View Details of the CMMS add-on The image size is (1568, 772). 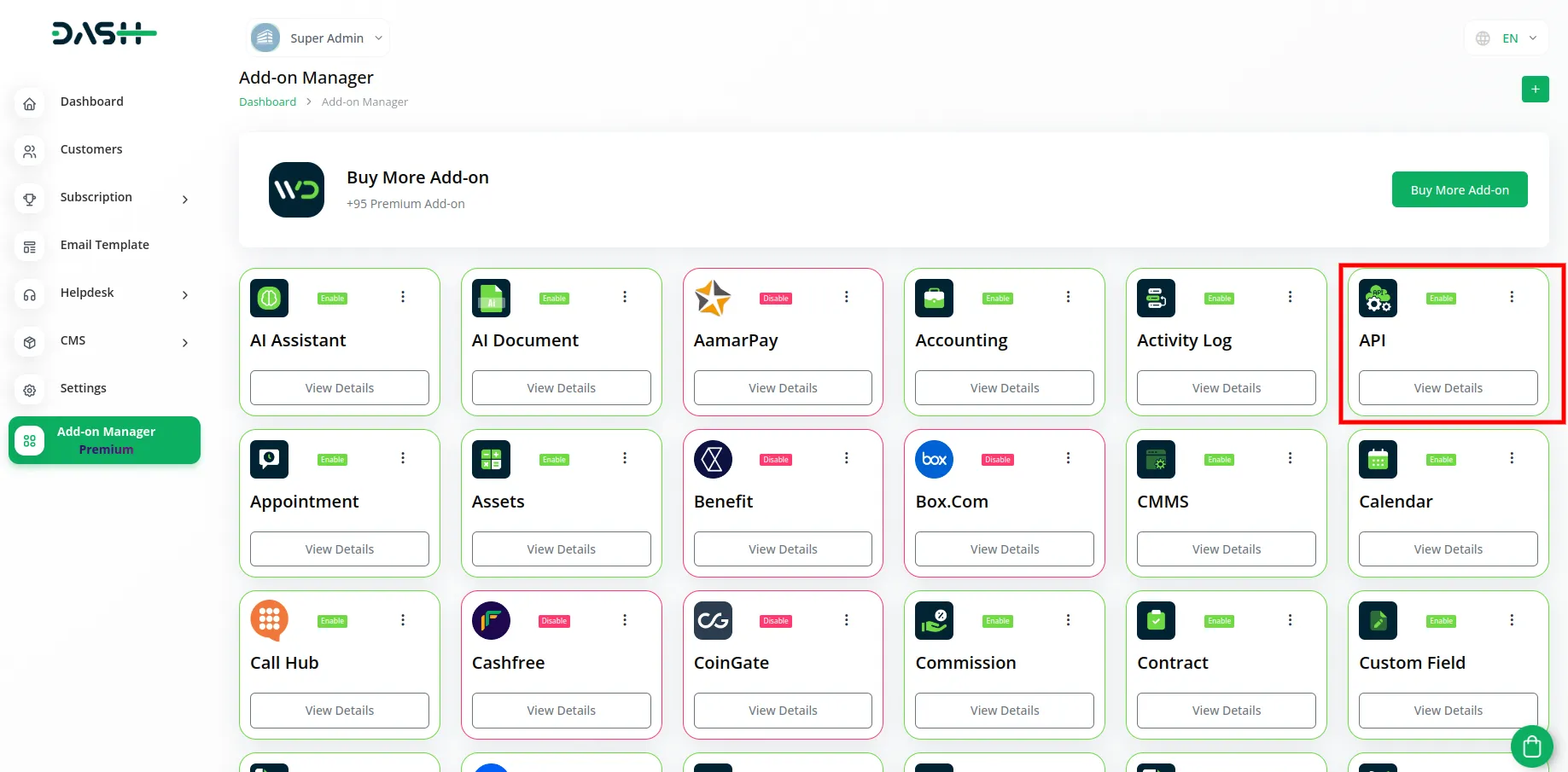point(1226,549)
